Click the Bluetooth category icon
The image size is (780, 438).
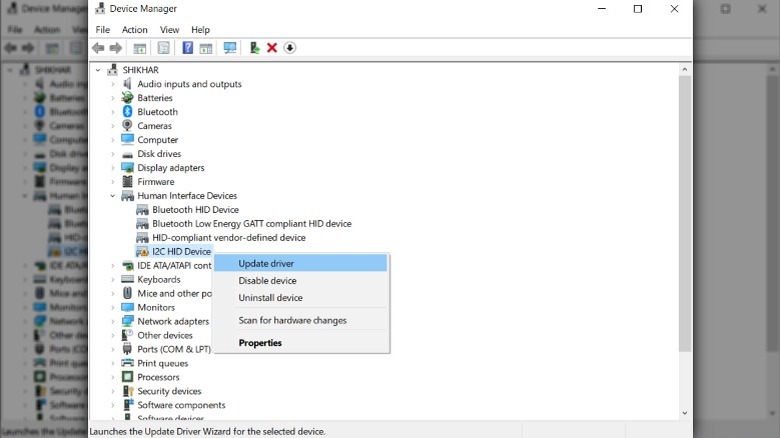[x=127, y=111]
